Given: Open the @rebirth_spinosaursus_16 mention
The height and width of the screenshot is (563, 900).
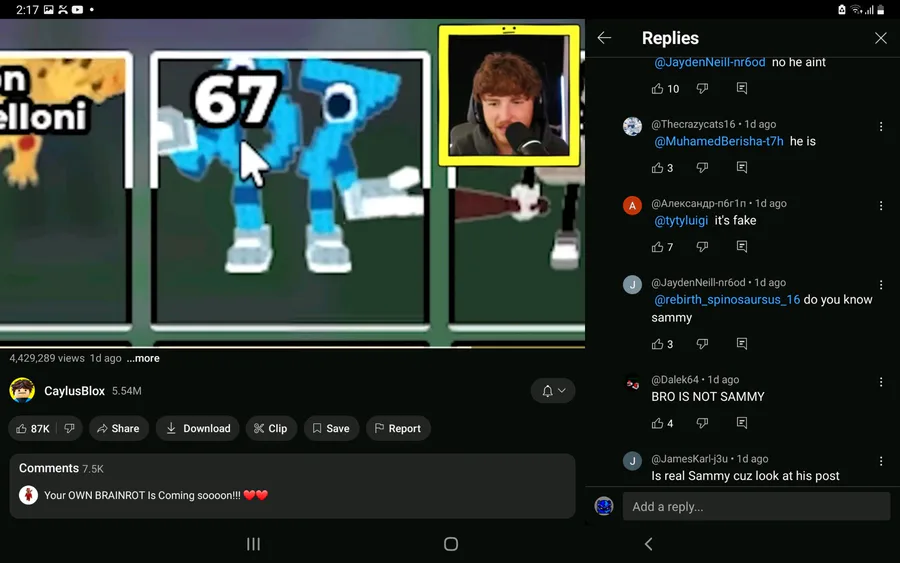Looking at the screenshot, I should [x=727, y=300].
